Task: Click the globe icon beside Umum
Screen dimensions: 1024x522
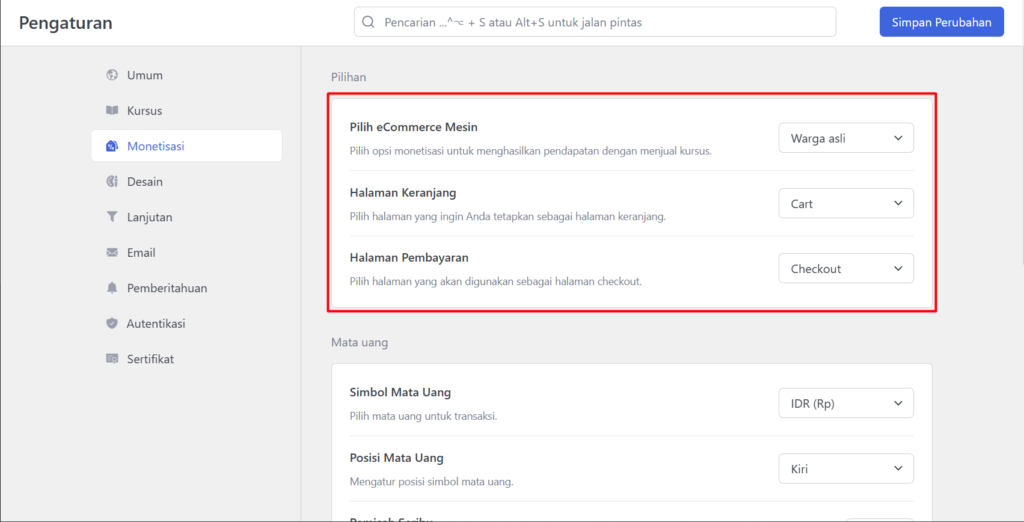Action: [112, 75]
